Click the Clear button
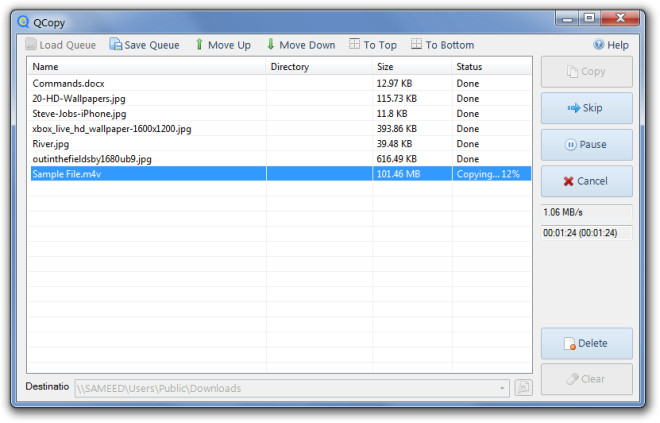 pos(586,379)
